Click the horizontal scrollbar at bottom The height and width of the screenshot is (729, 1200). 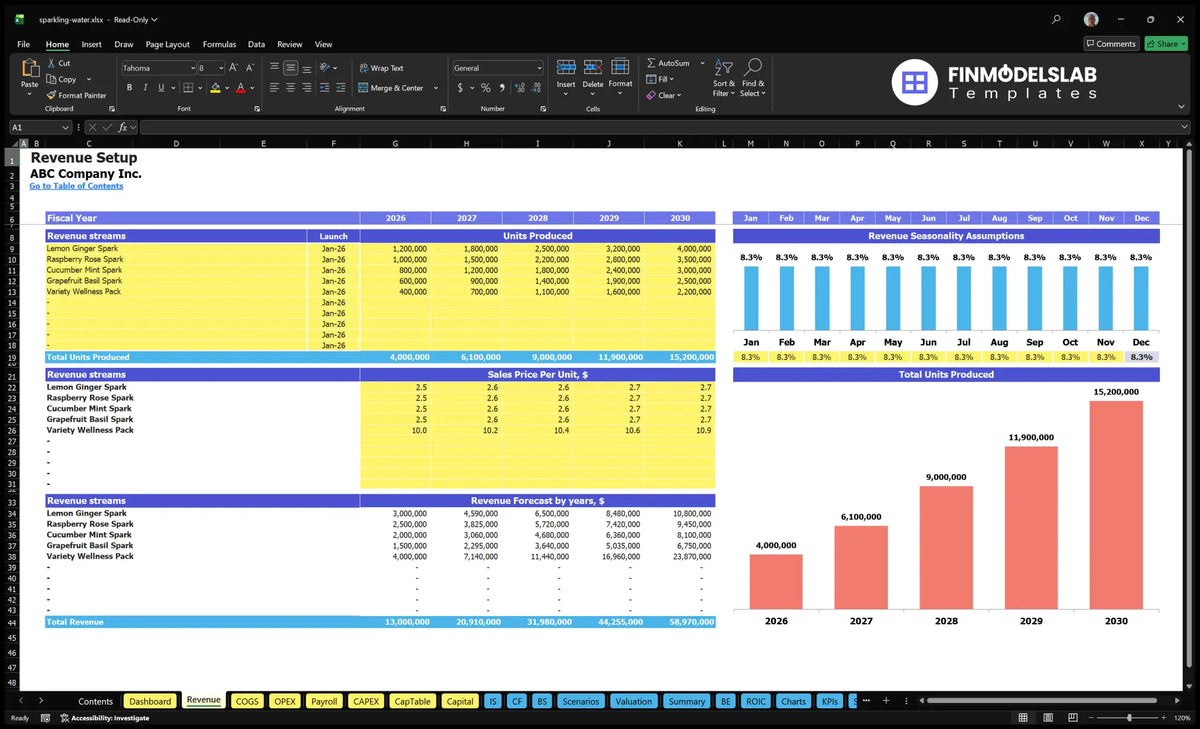point(1040,701)
